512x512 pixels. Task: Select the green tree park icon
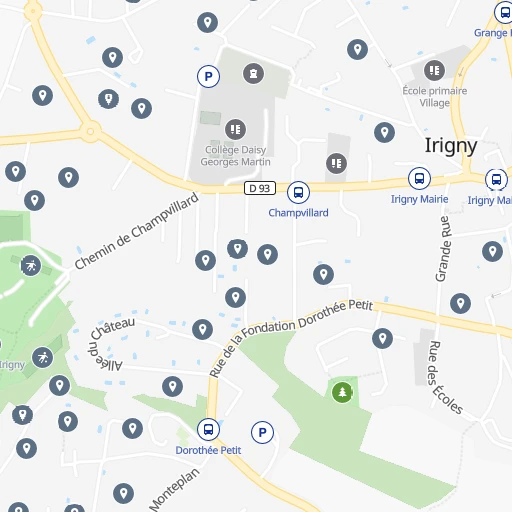342,393
